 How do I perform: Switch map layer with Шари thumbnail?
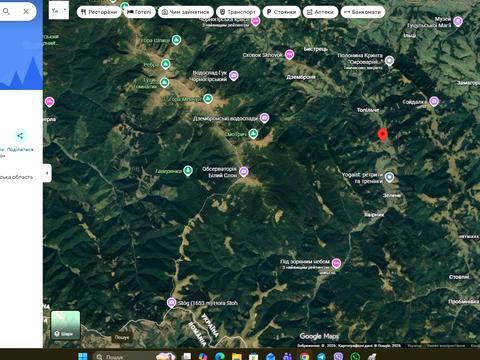pos(65,325)
